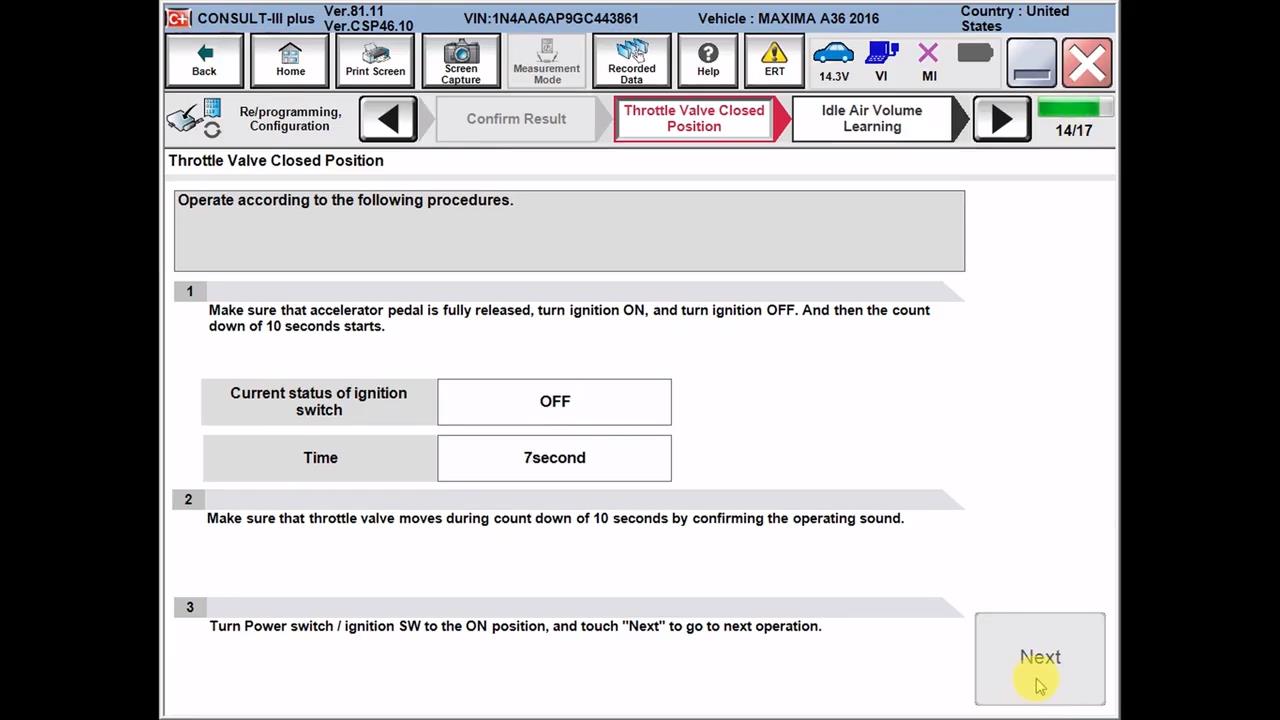Click the ERT warning icon

pos(774,61)
